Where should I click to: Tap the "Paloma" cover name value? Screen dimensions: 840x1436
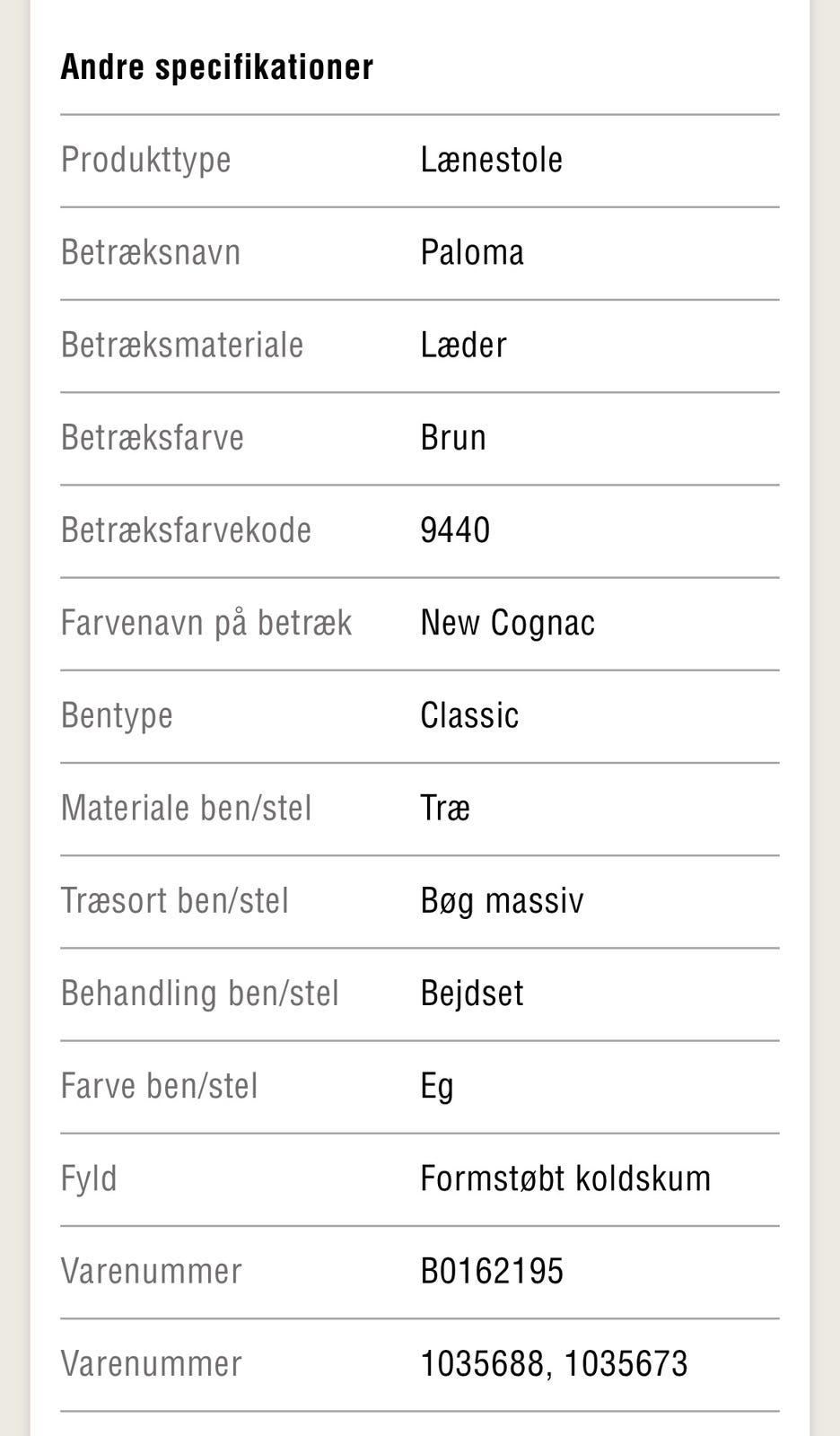point(472,252)
